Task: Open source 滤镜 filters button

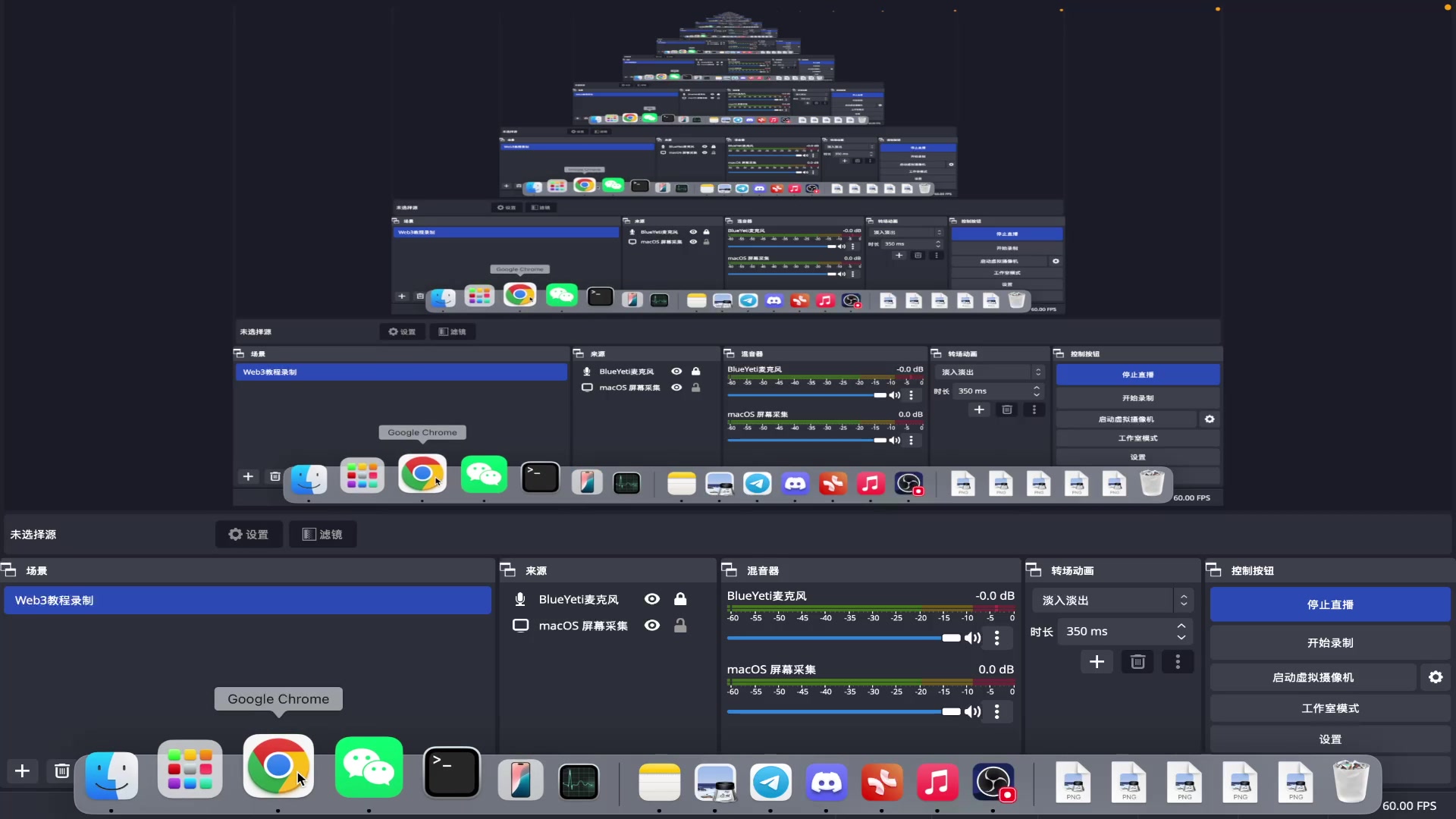Action: click(322, 534)
